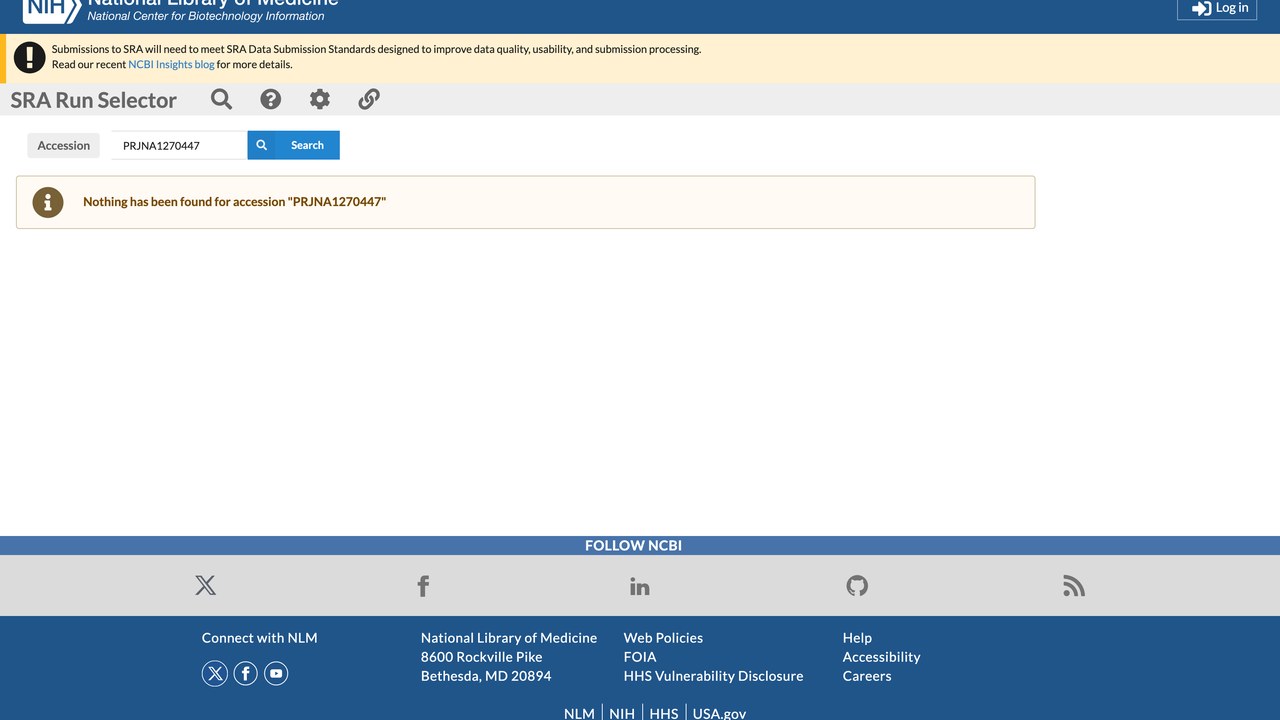The image size is (1280, 720).
Task: Click the "Connect with NLM" heading
Action: coord(260,638)
